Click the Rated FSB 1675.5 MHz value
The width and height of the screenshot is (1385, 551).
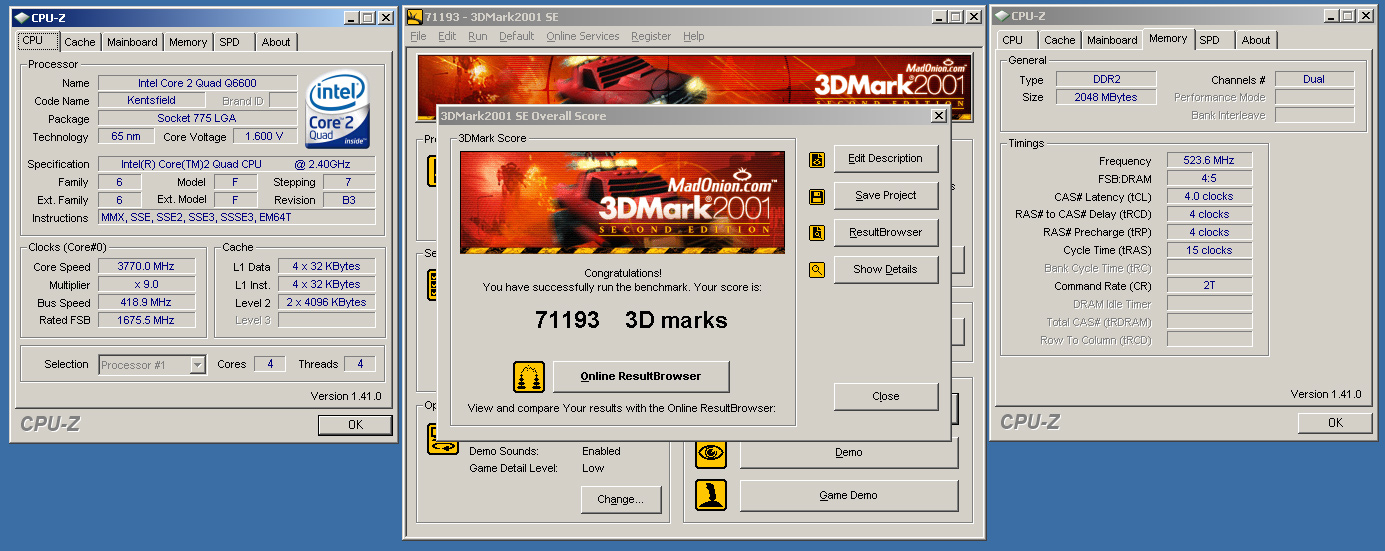click(147, 321)
